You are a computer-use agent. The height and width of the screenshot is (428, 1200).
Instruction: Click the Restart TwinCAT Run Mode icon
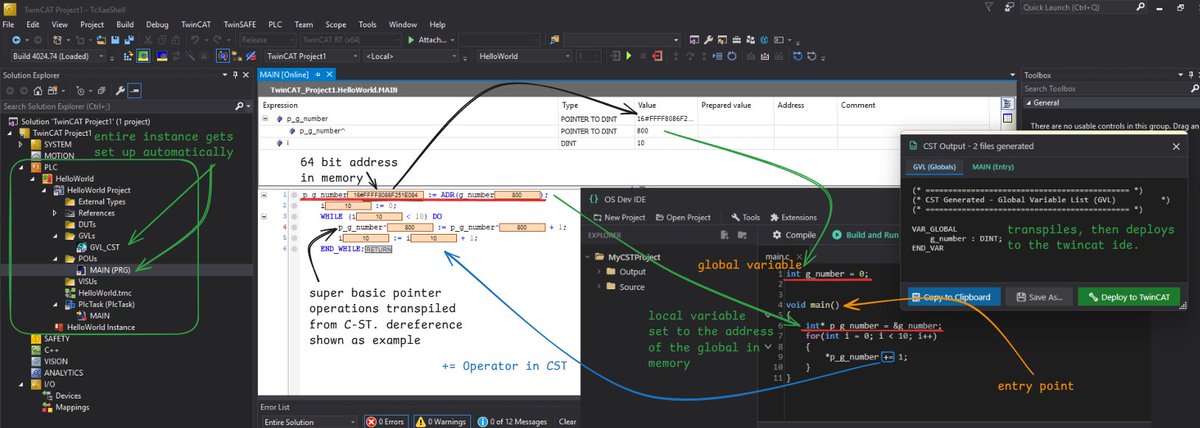tap(143, 56)
